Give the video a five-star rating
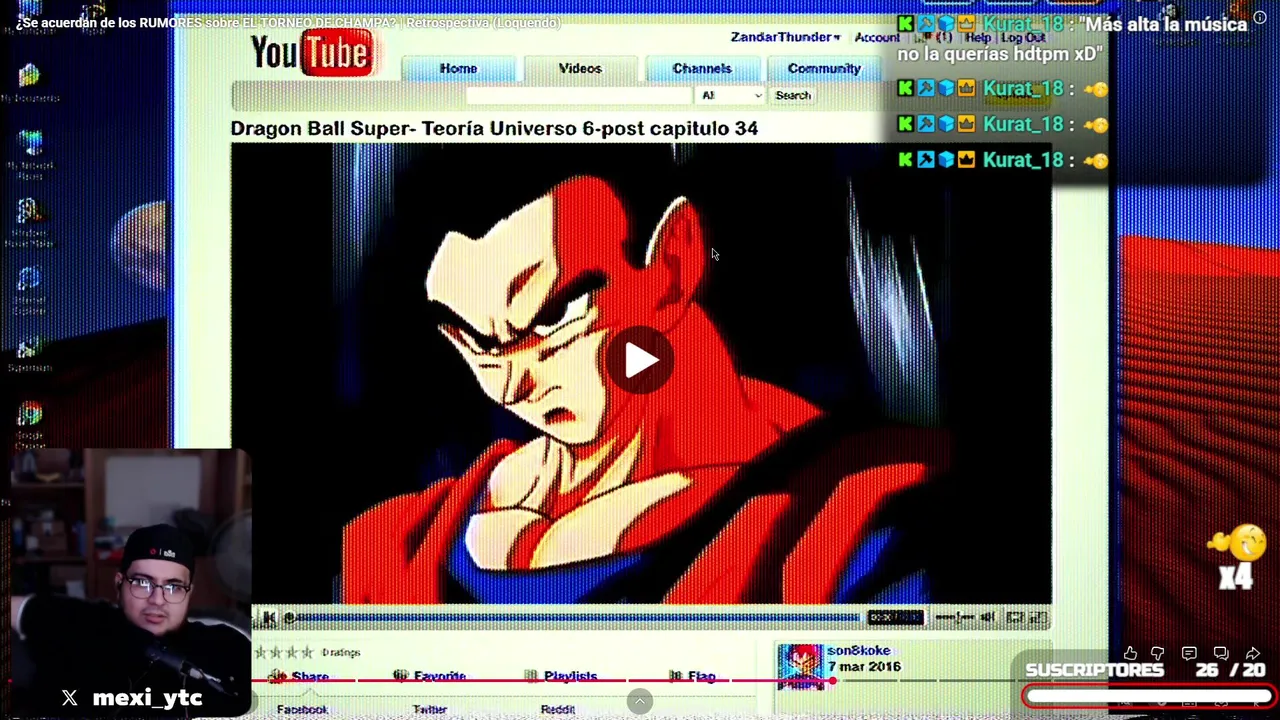Screen dimensions: 1280x720 tap(308, 652)
